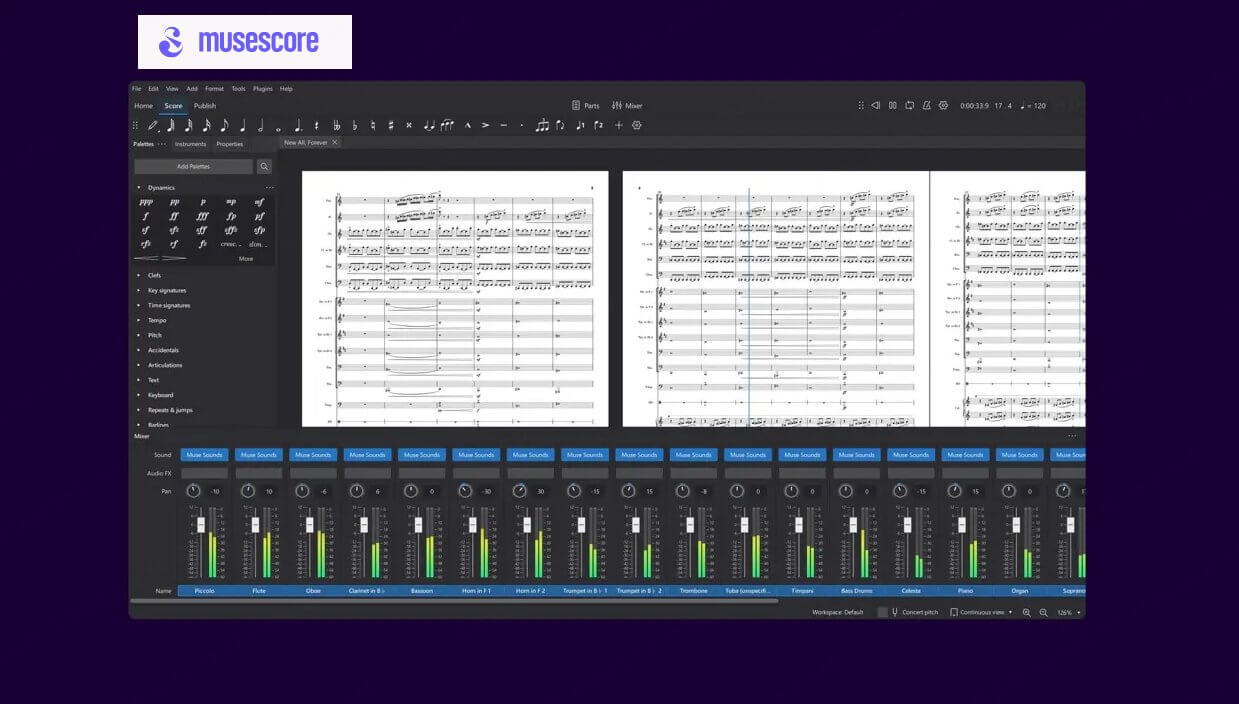The width and height of the screenshot is (1239, 704).
Task: Select the flat accidental icon
Action: [x=354, y=125]
